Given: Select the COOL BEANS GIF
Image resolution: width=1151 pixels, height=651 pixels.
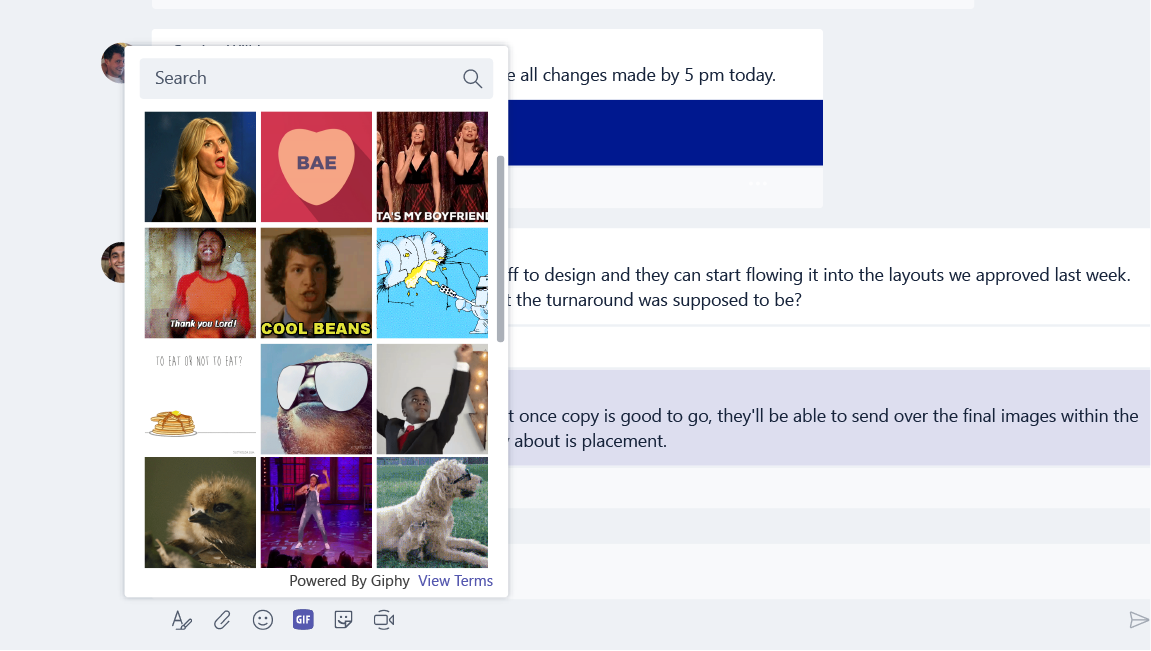Looking at the screenshot, I should pyautogui.click(x=316, y=282).
